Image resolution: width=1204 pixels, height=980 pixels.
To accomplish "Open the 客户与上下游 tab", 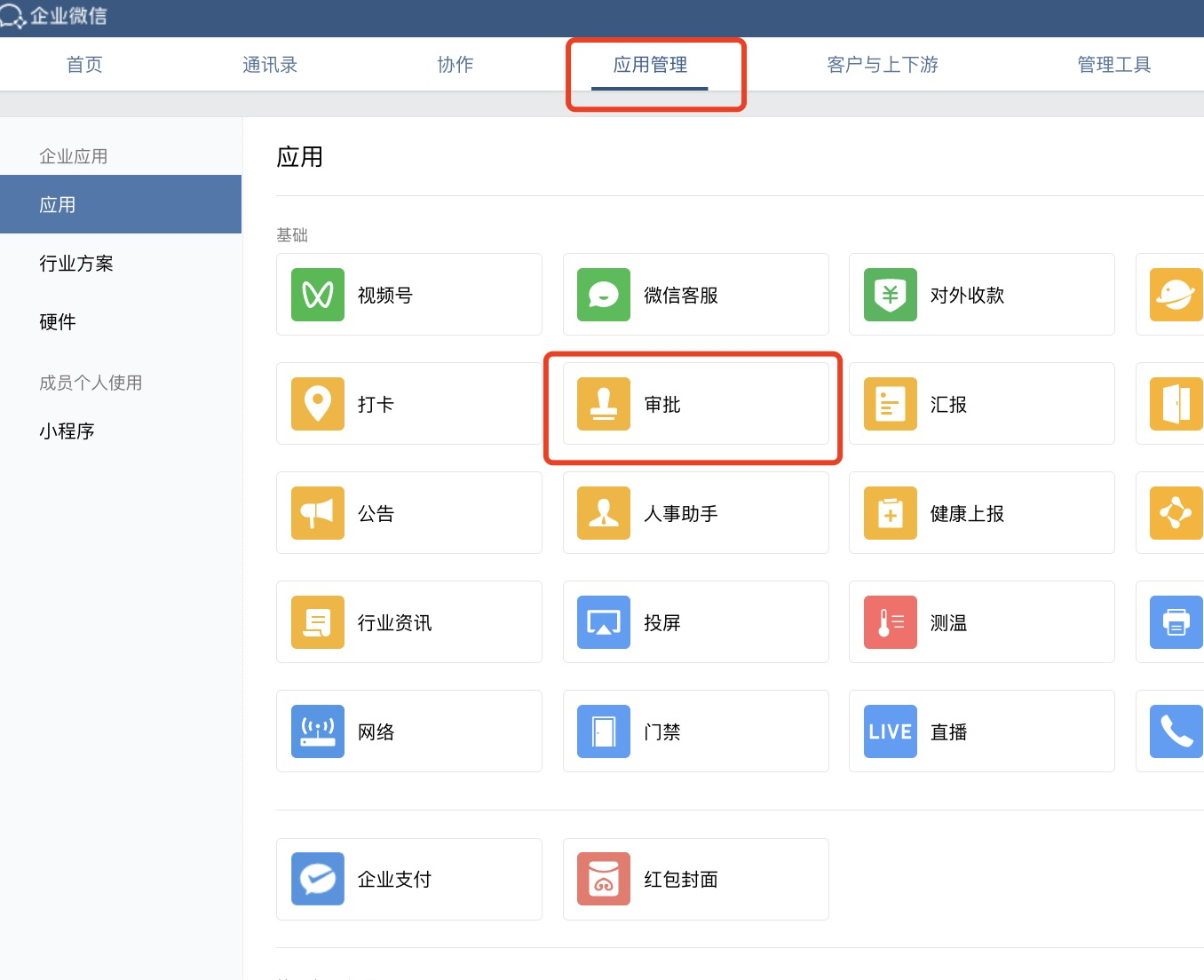I will (x=882, y=65).
